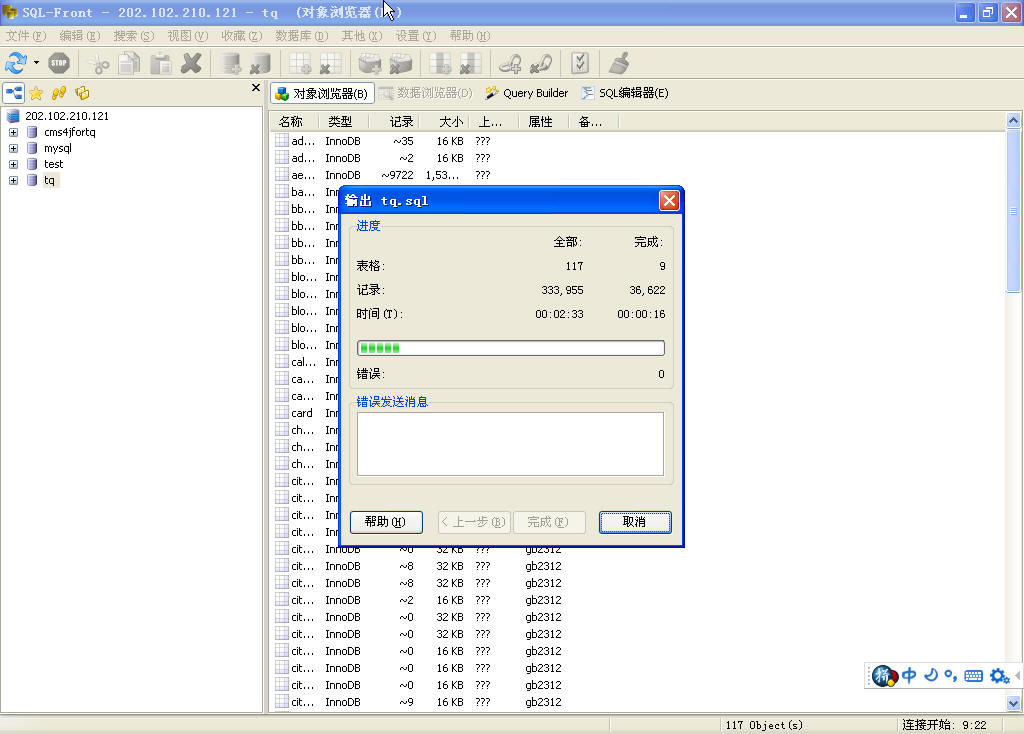This screenshot has height=734, width=1024.
Task: Click the 完成(F) button
Action: coord(549,522)
